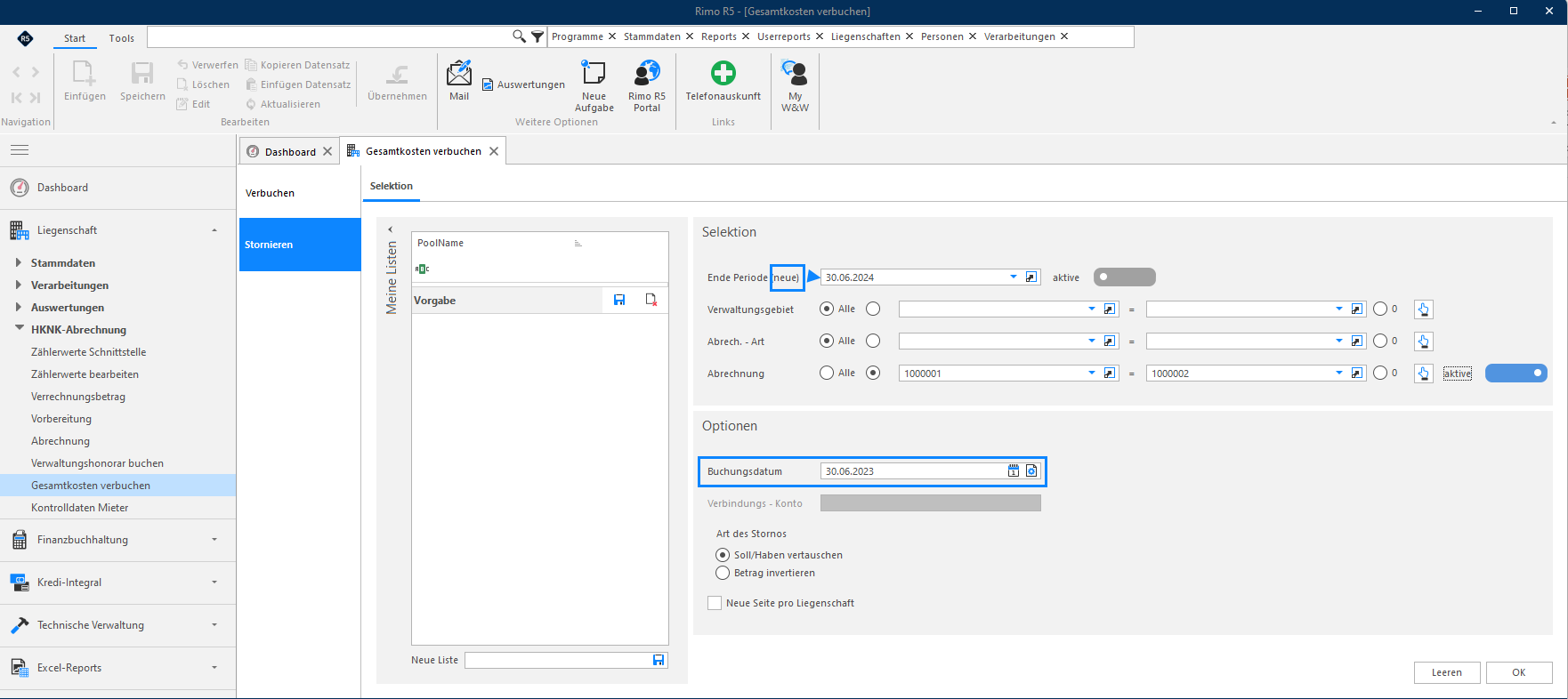Select Verbuchen side tab
Image resolution: width=1568 pixels, height=699 pixels.
pos(300,193)
